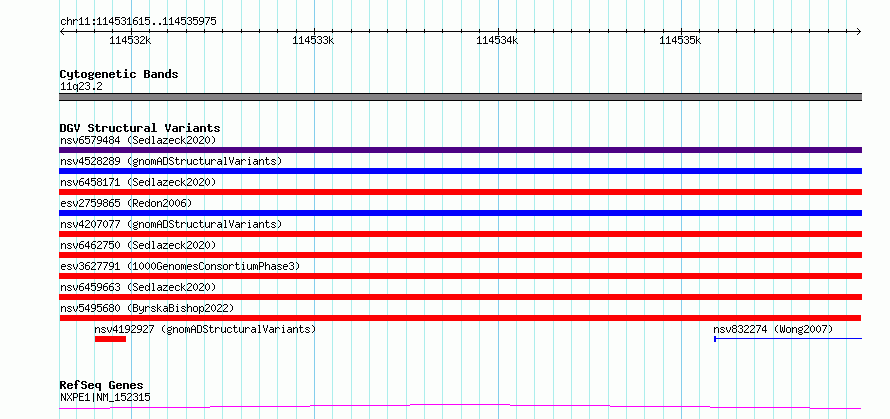Click the short red nsv4192927 variant bar
The image size is (890, 419).
(110, 339)
